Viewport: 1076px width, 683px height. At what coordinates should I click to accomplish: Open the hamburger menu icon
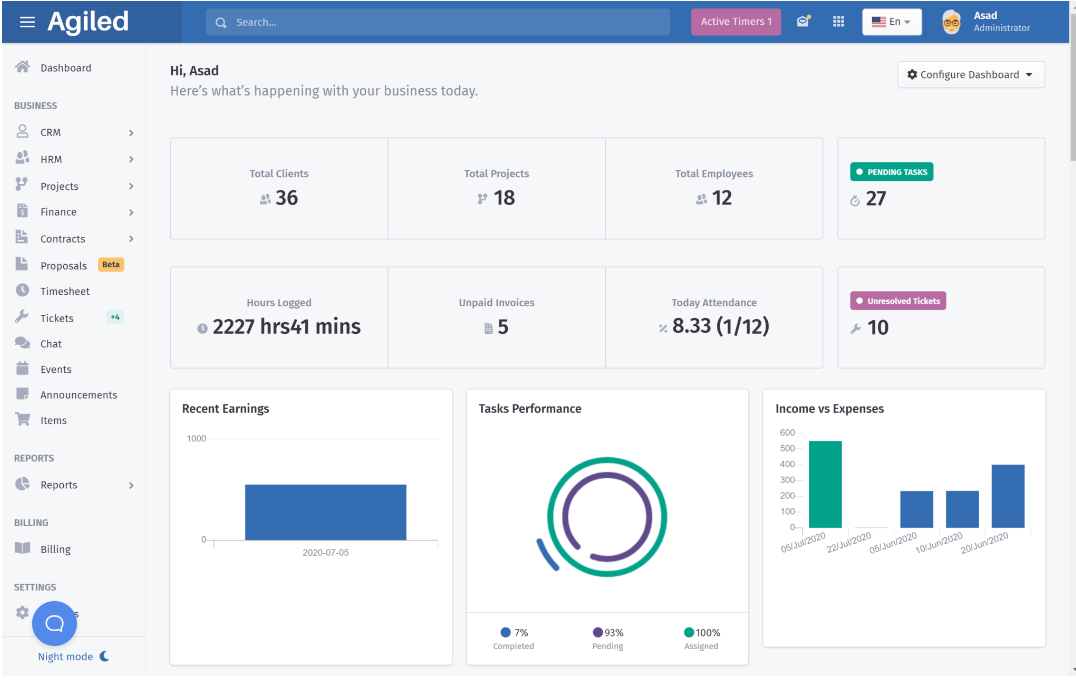pos(27,22)
